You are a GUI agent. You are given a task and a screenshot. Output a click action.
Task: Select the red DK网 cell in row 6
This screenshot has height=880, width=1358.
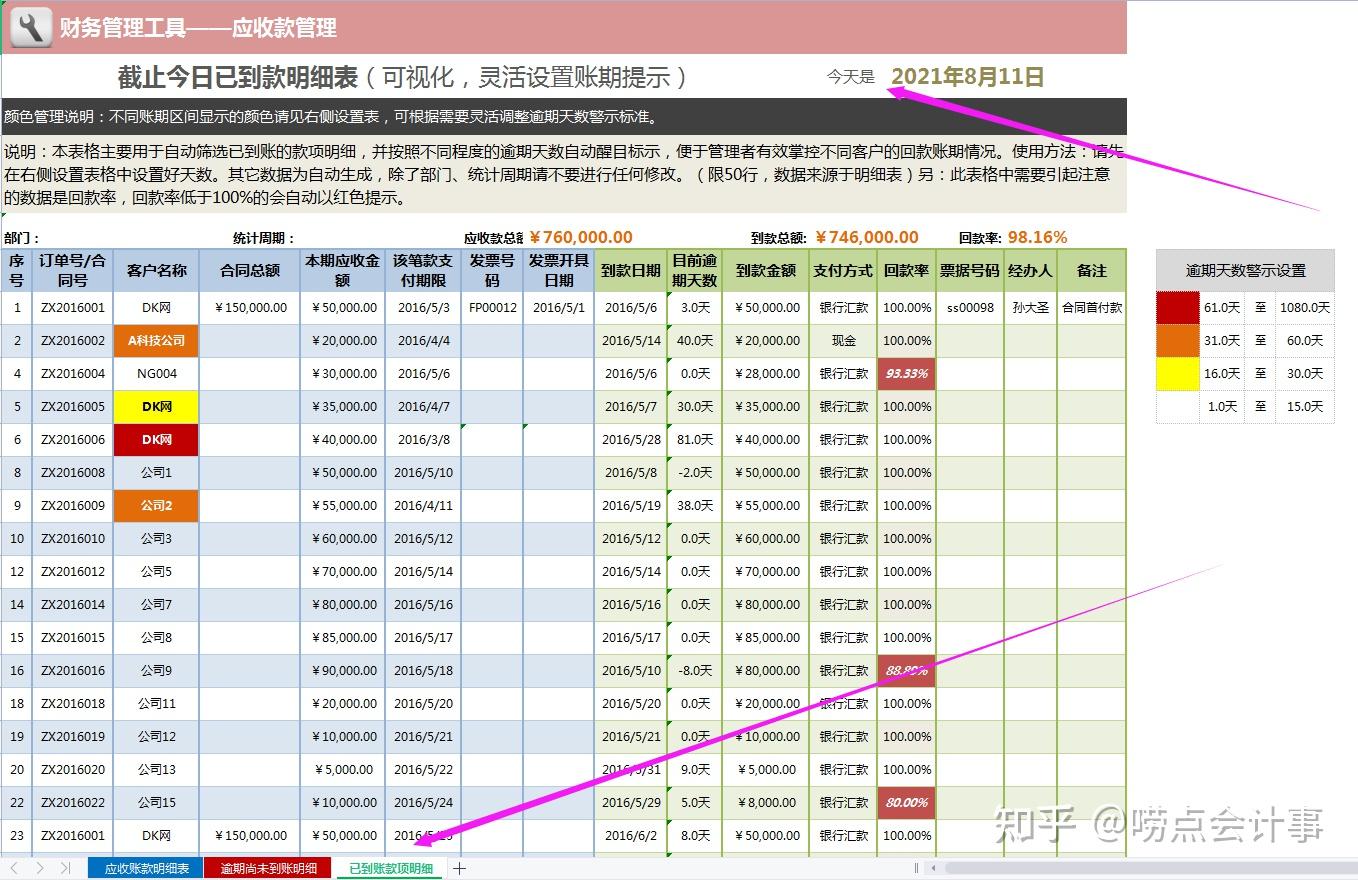pos(156,439)
